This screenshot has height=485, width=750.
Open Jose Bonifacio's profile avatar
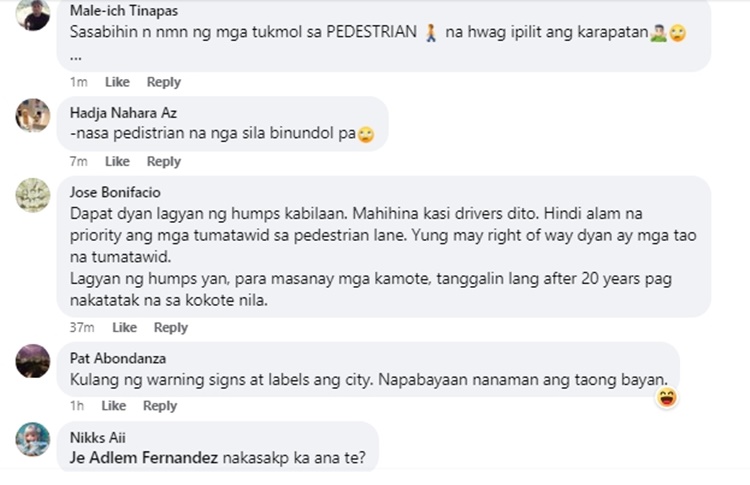pos(32,194)
